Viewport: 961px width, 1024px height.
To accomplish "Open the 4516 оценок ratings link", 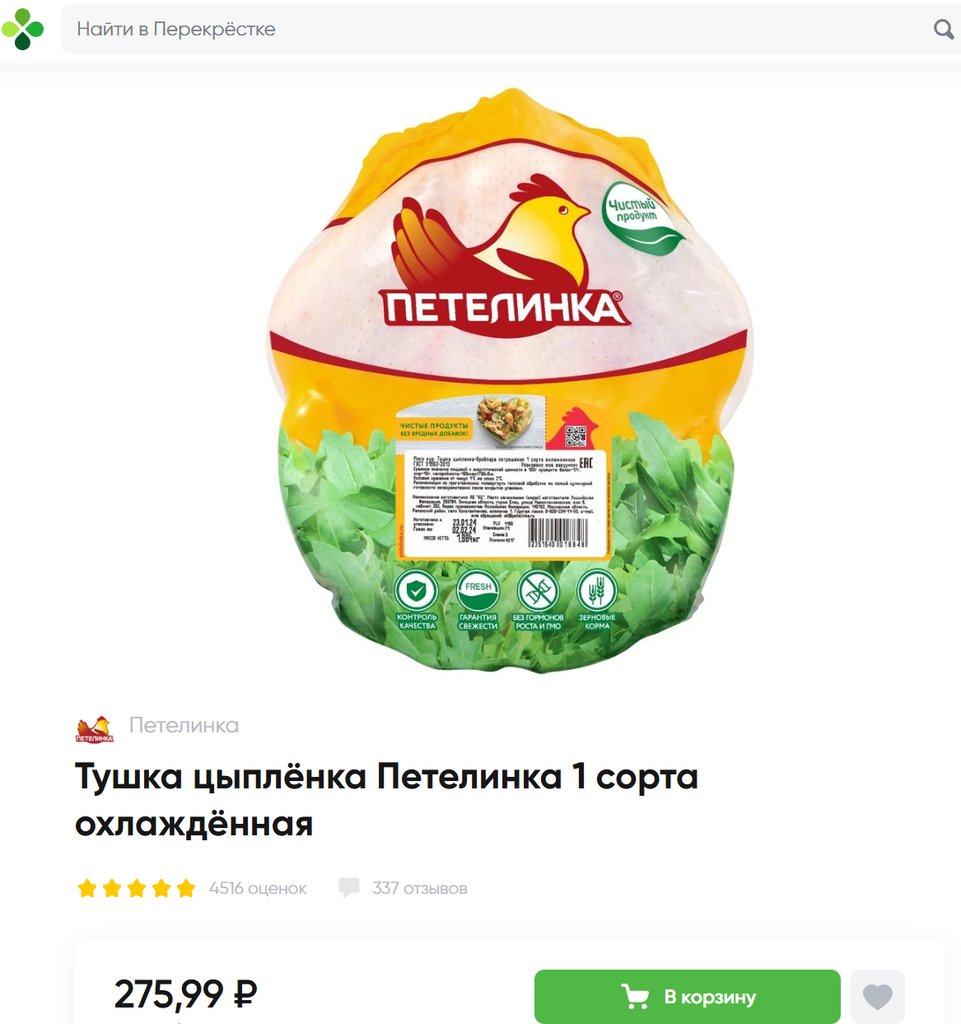I will click(x=258, y=888).
